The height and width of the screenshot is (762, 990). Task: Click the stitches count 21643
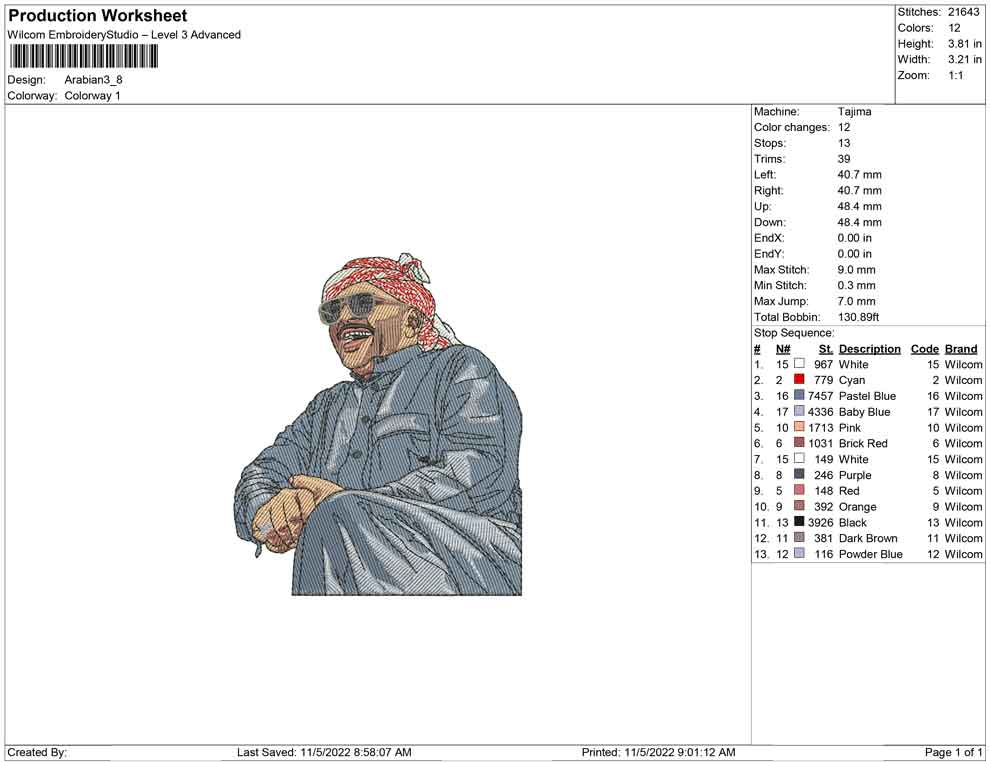(963, 12)
